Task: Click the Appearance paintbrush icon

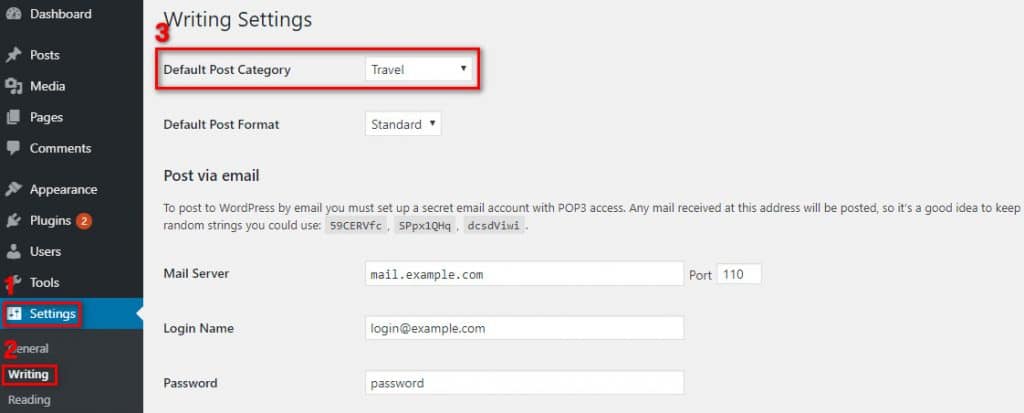Action: 13,190
